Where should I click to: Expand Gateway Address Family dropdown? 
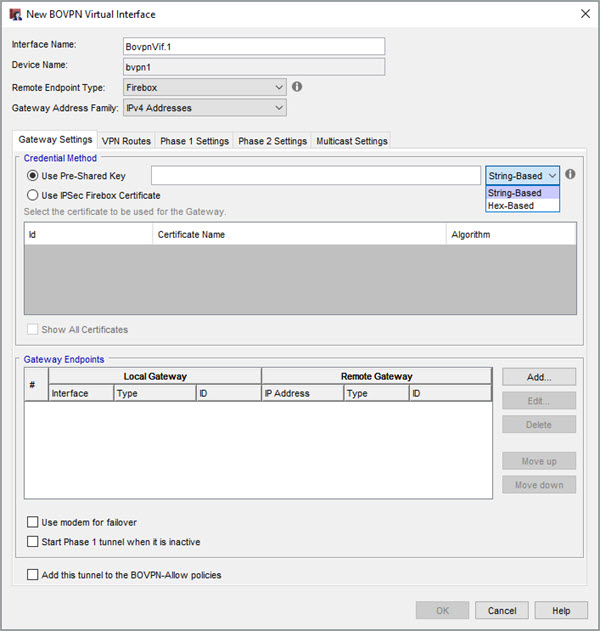pyautogui.click(x=204, y=107)
